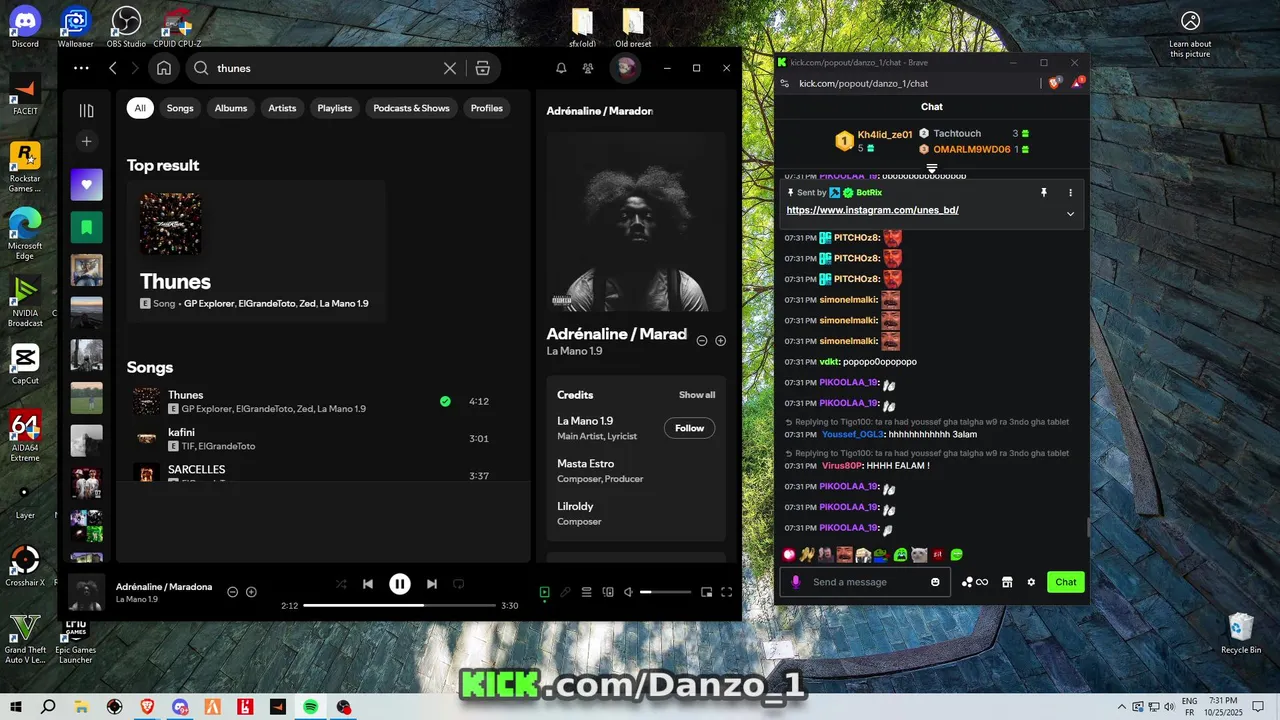1280x720 pixels.
Task: Filter search results by Profiles
Action: click(x=487, y=108)
